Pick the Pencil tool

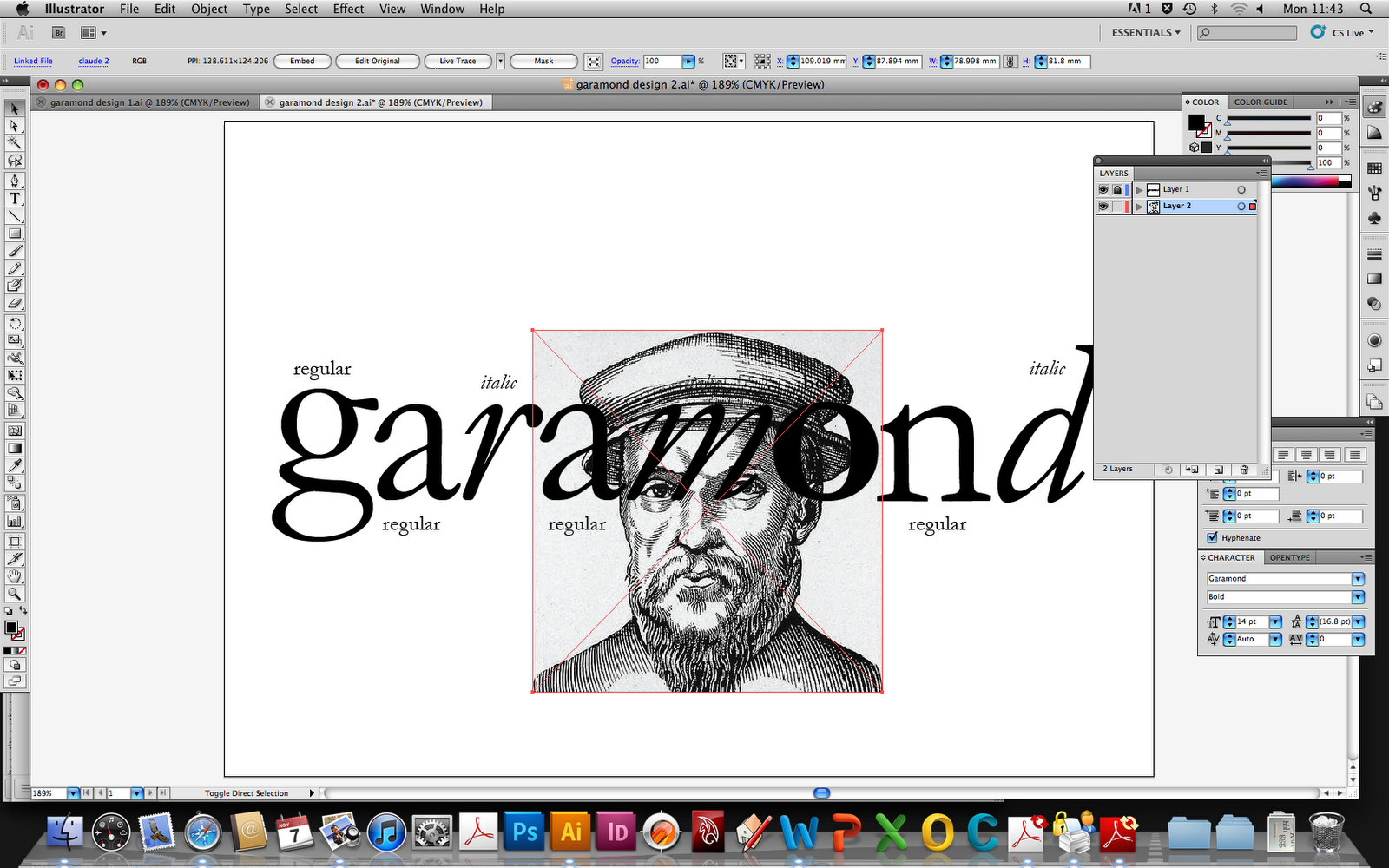[x=15, y=268]
